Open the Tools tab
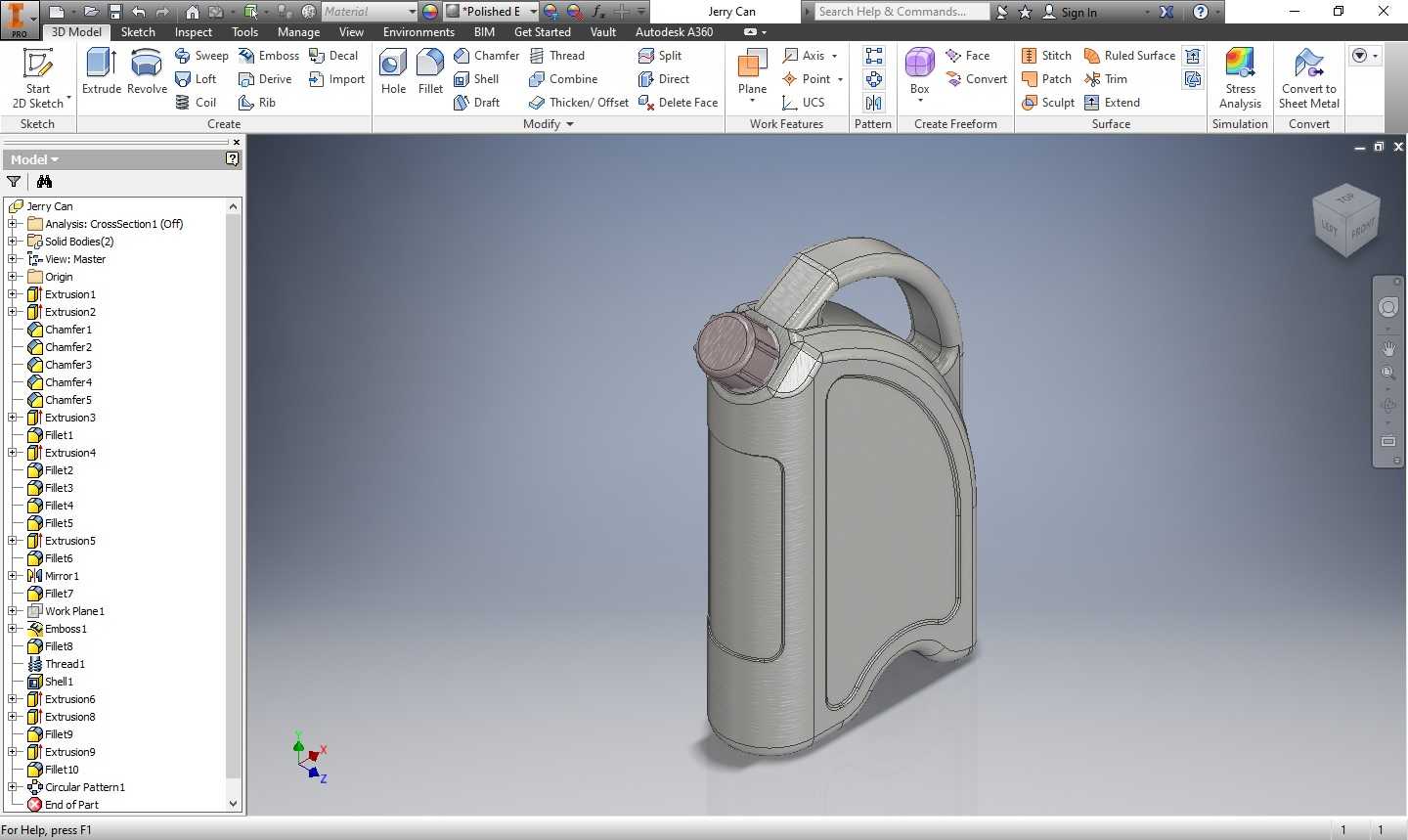The width and height of the screenshot is (1408, 840). [244, 32]
